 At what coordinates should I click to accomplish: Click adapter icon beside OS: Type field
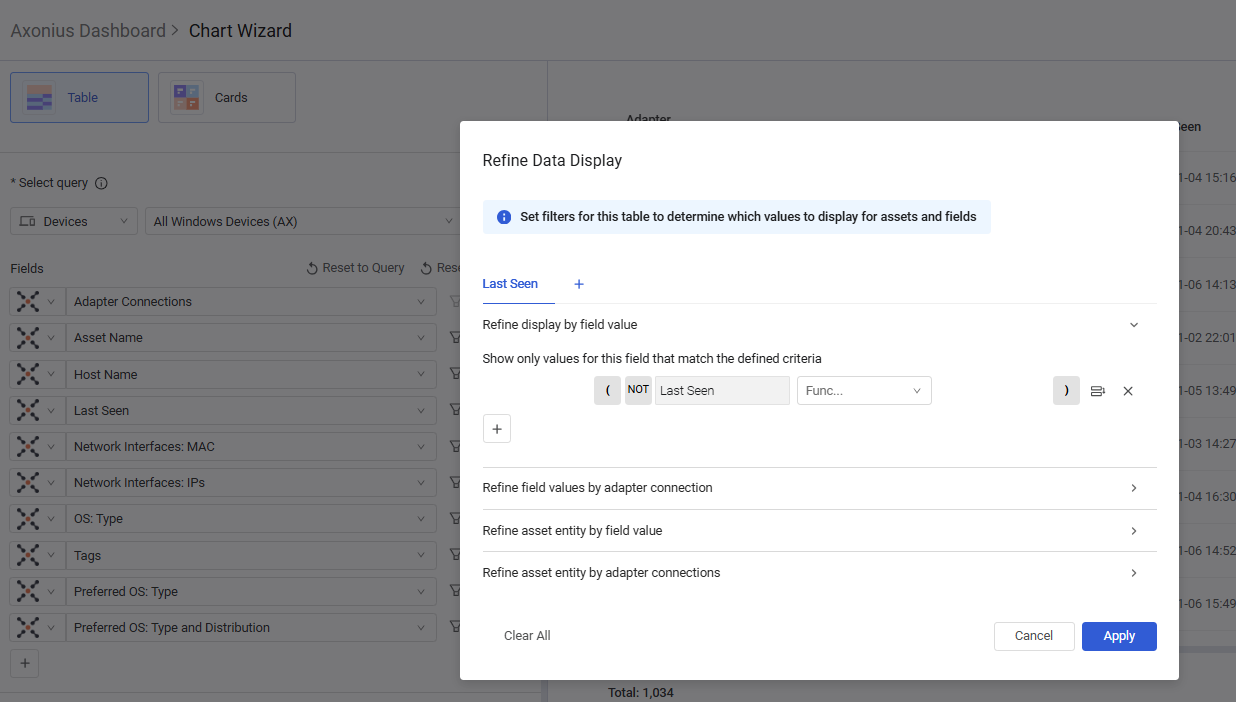pos(28,518)
